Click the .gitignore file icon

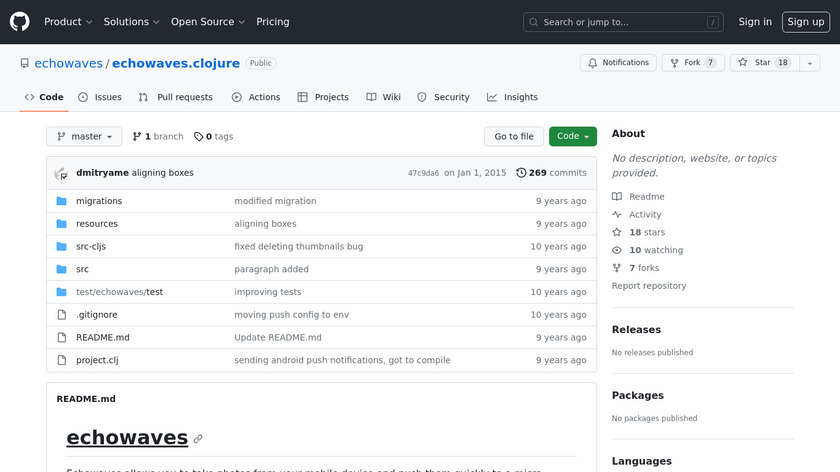click(x=61, y=315)
